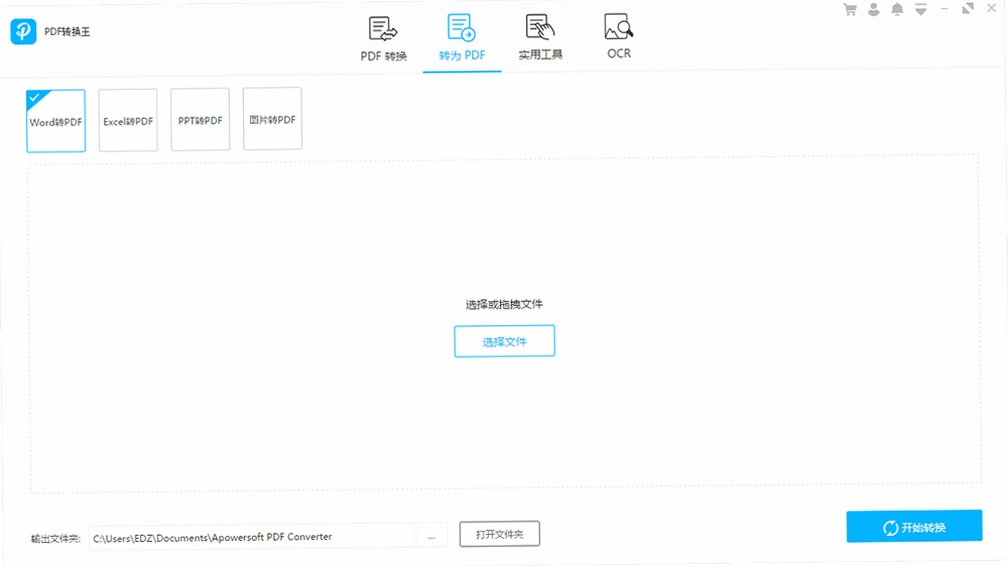Open the user account icon
The height and width of the screenshot is (566, 1008).
[x=874, y=10]
